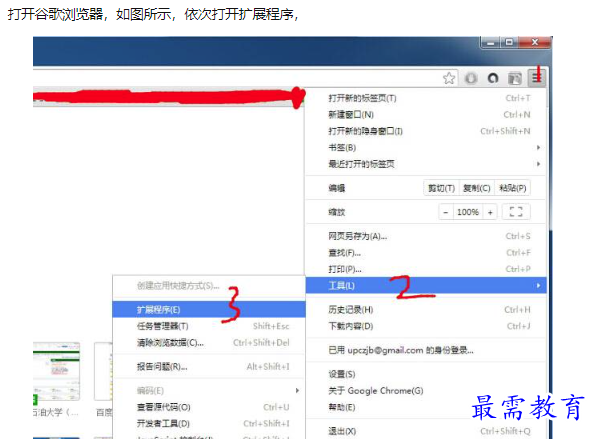
Task: Select 新建窗口(N) menu item
Action: [x=425, y=115]
